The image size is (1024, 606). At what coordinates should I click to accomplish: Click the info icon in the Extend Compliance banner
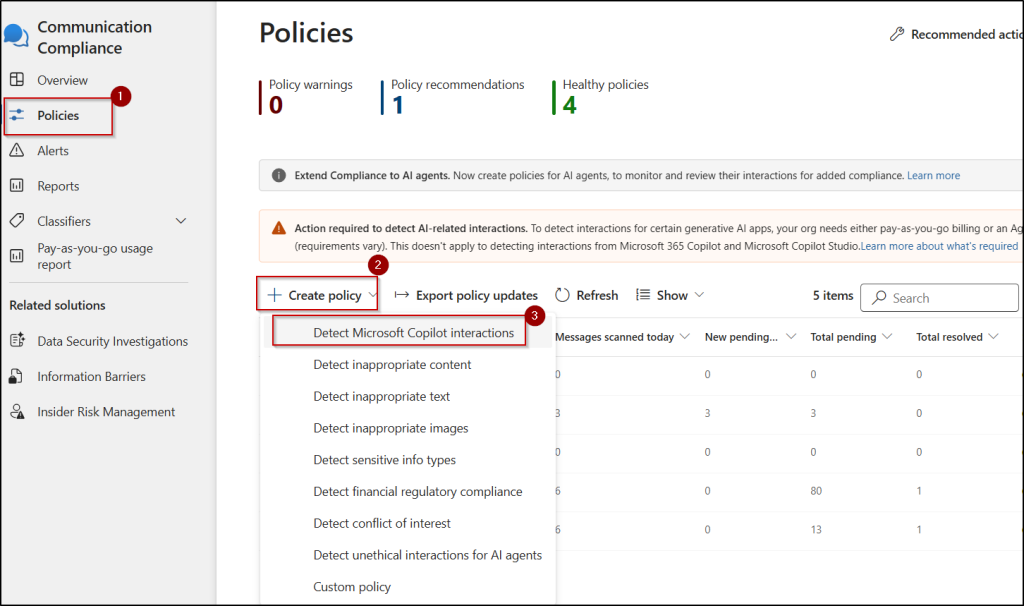[x=279, y=175]
